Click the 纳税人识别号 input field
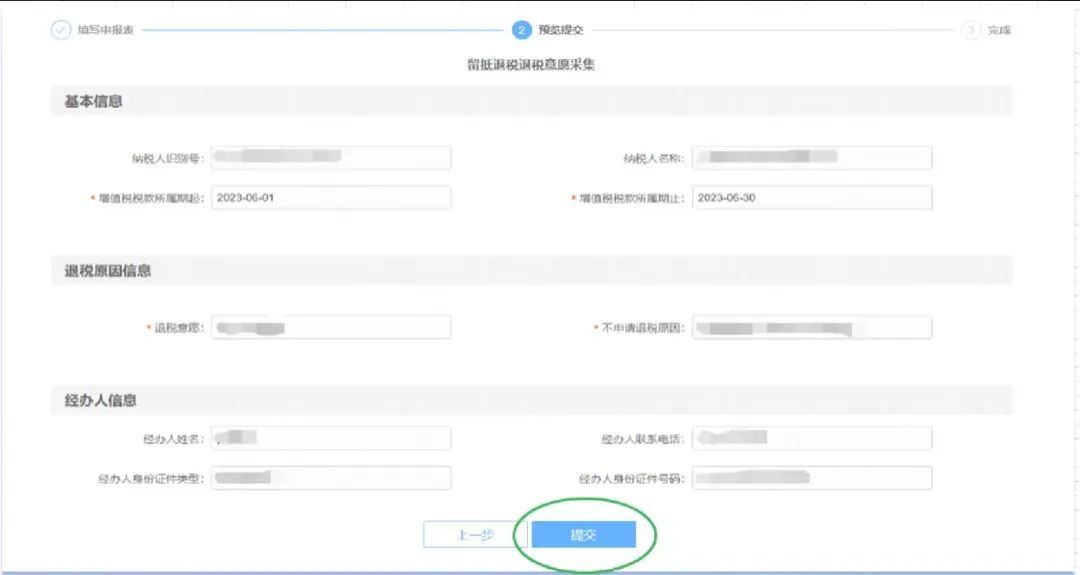Screen dimensions: 1080x575 click(331, 158)
